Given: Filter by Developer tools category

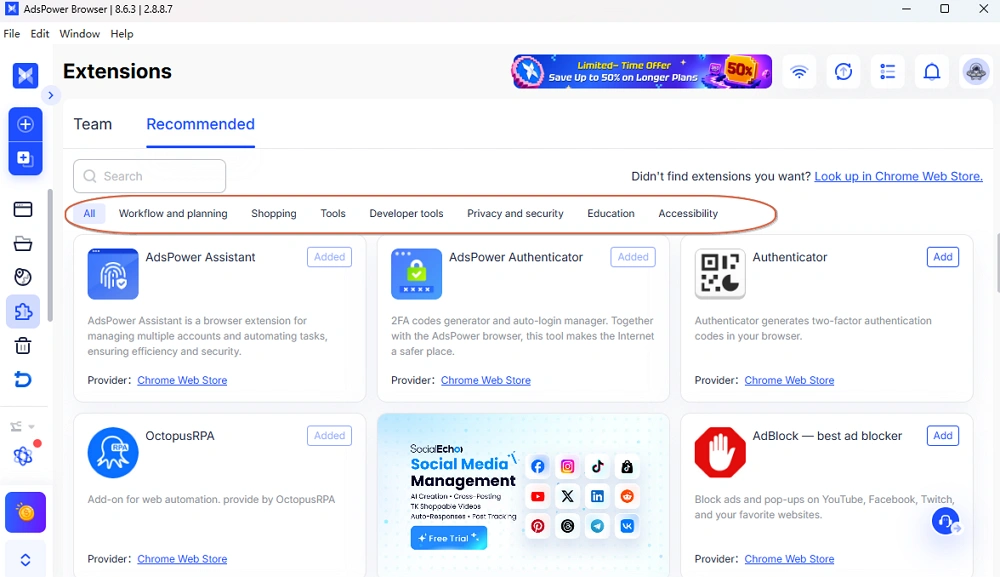Looking at the screenshot, I should coord(406,214).
